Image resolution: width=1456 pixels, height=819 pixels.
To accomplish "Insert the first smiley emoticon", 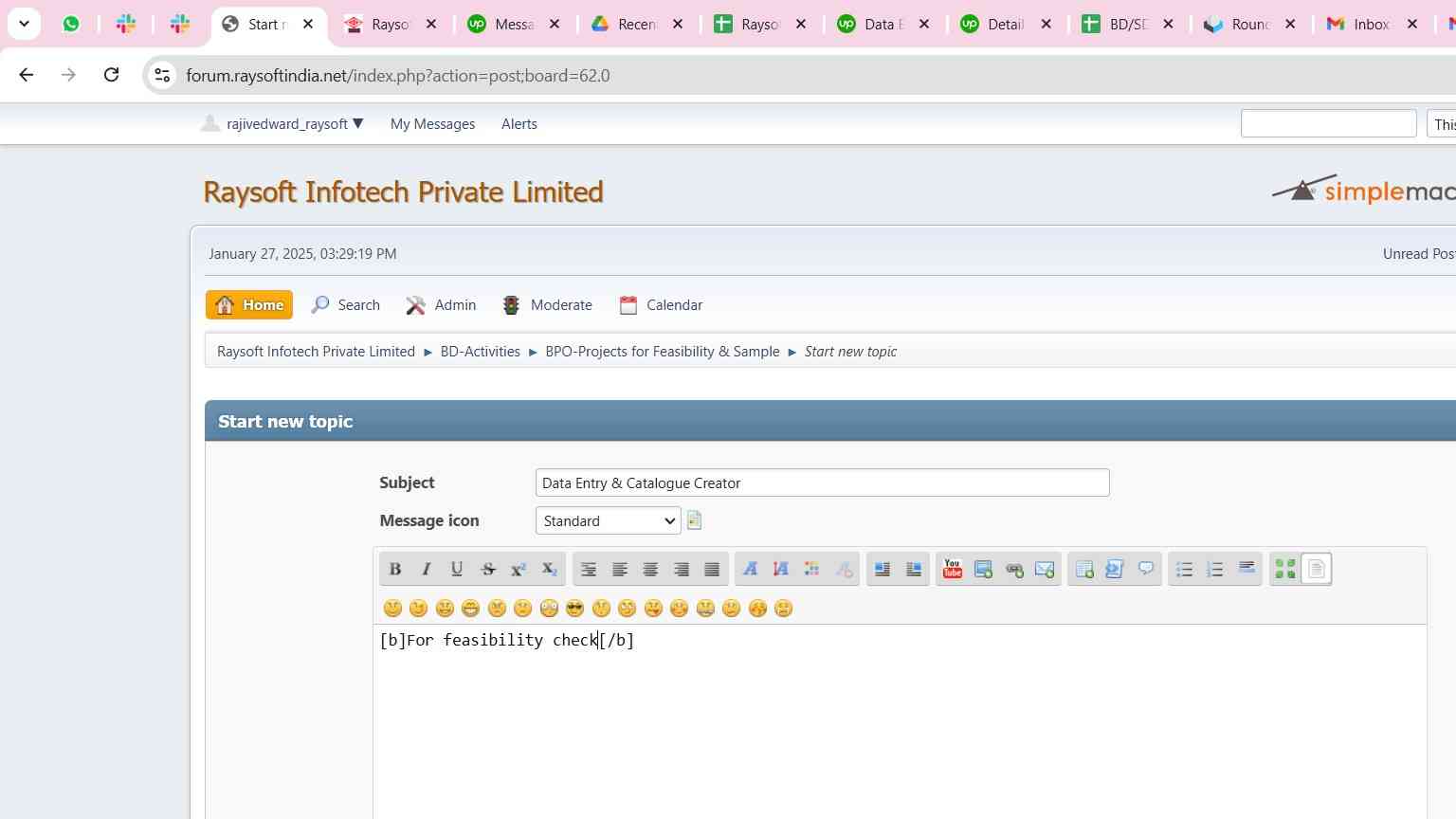I will click(392, 609).
